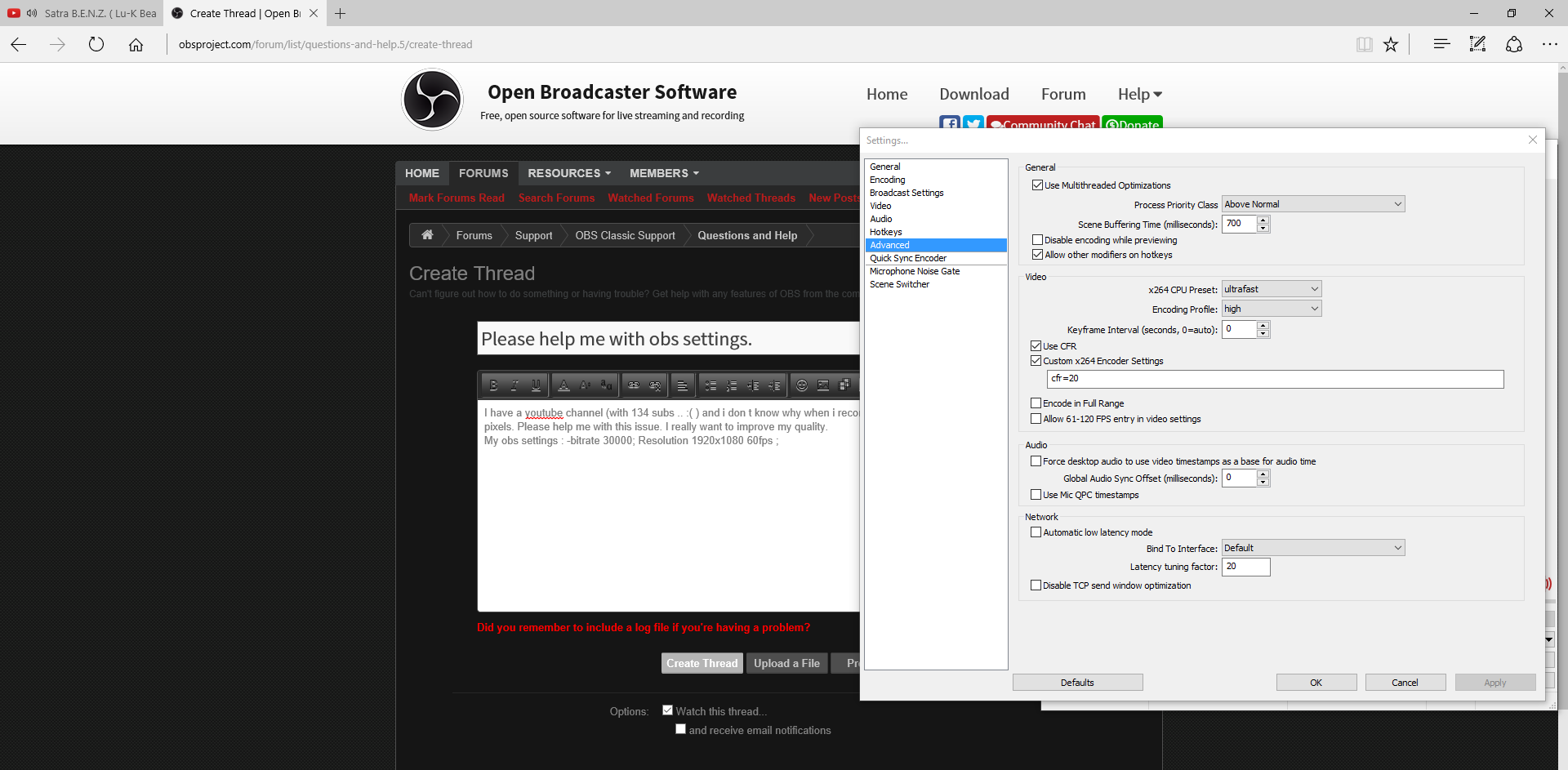Open the browser share icon
Image resolution: width=1568 pixels, height=770 pixels.
1514,44
